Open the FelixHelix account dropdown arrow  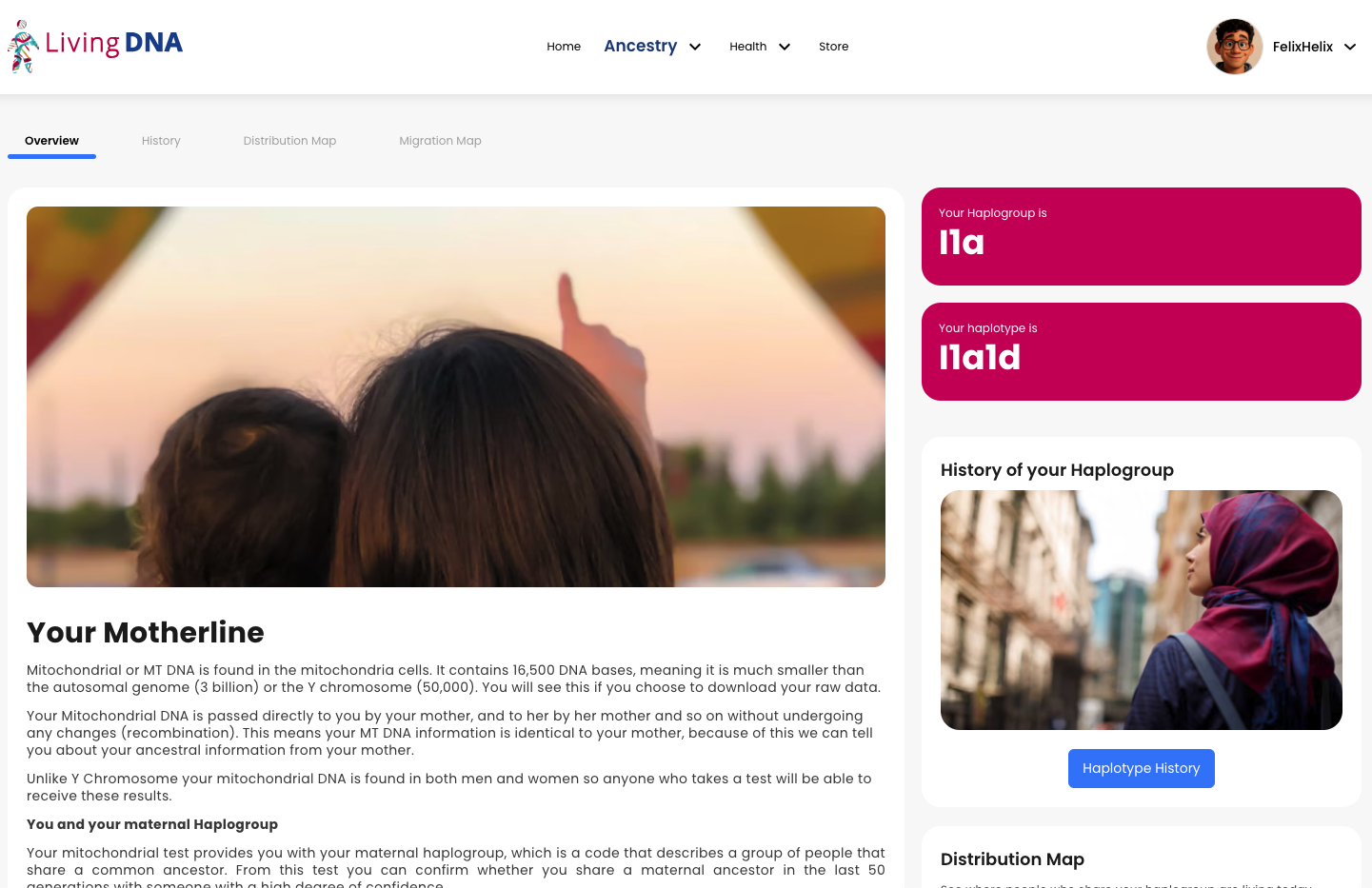coord(1350,47)
